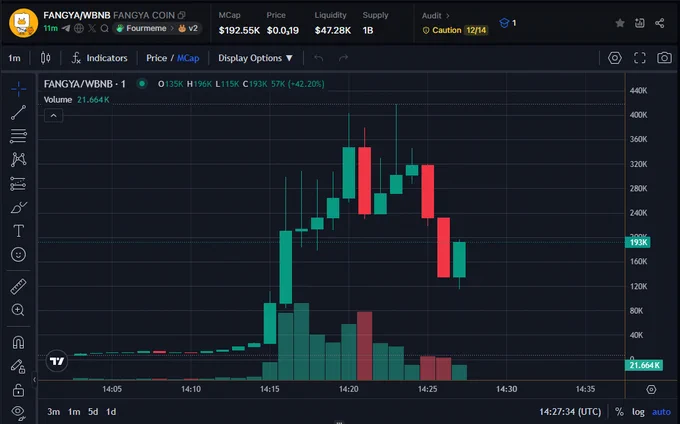Add FANGYA to favorites star

click(620, 23)
